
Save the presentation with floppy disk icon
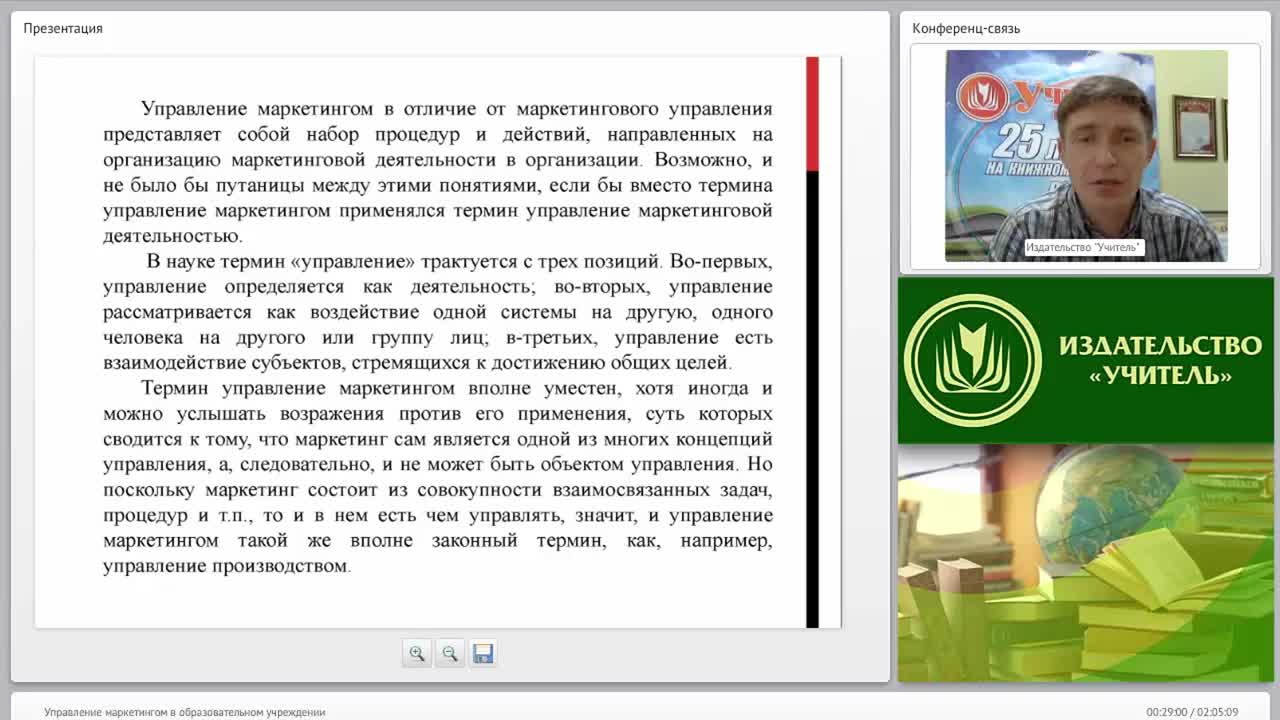click(x=483, y=653)
